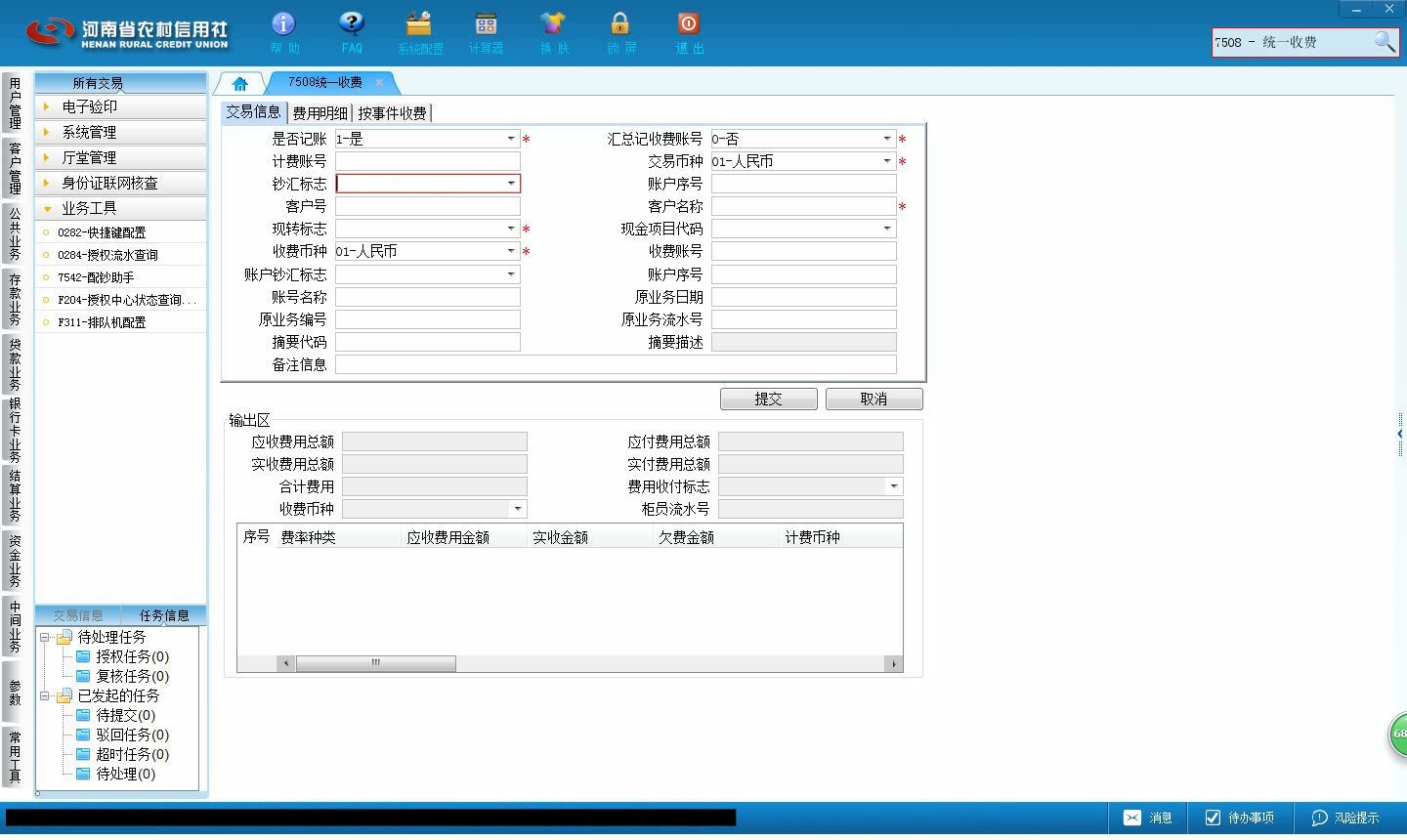The width and height of the screenshot is (1407, 840).
Task: Expand the 厅堂管理 menu group
Action: click(x=121, y=157)
